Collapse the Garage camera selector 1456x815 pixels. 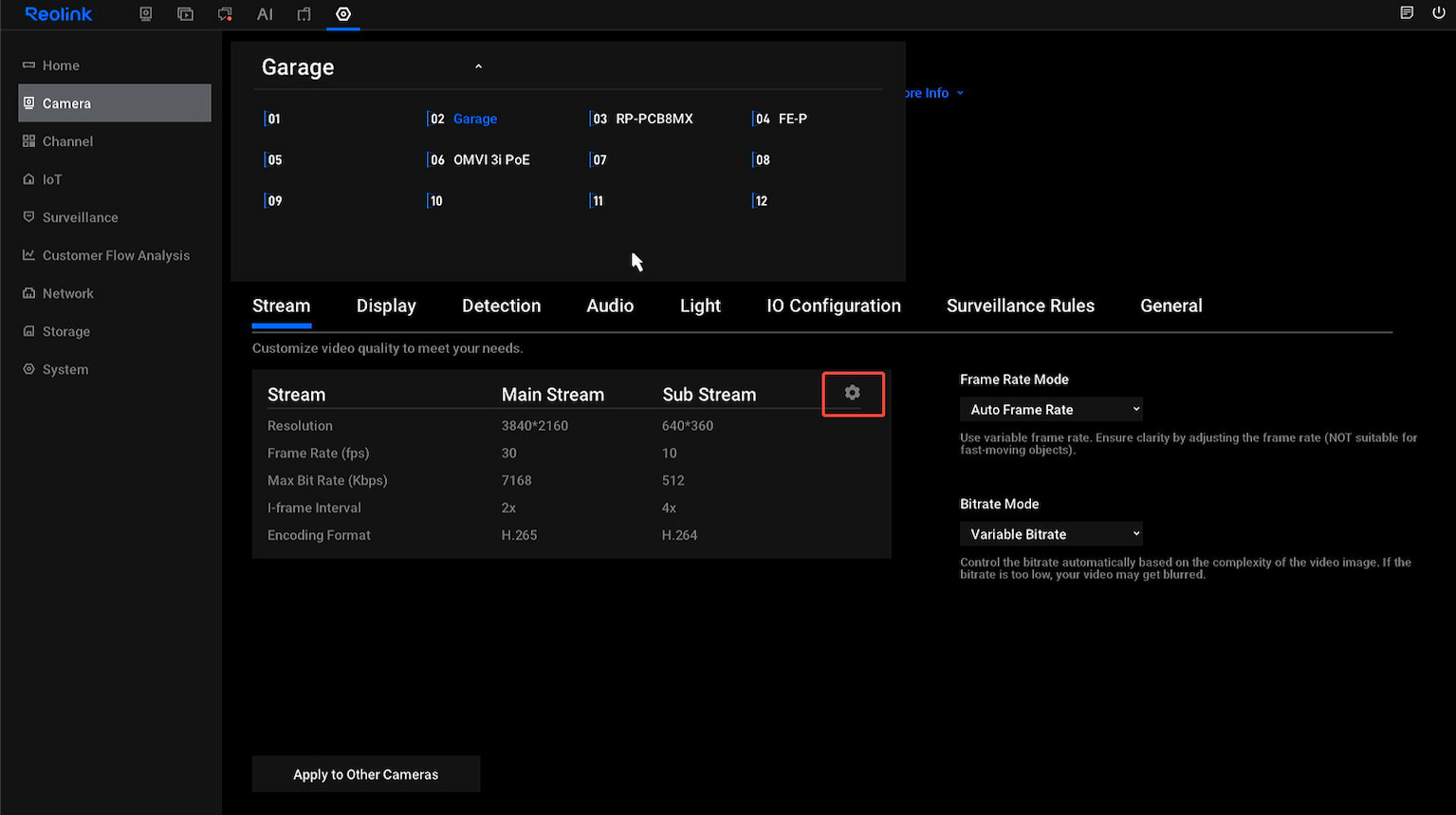pyautogui.click(x=478, y=66)
